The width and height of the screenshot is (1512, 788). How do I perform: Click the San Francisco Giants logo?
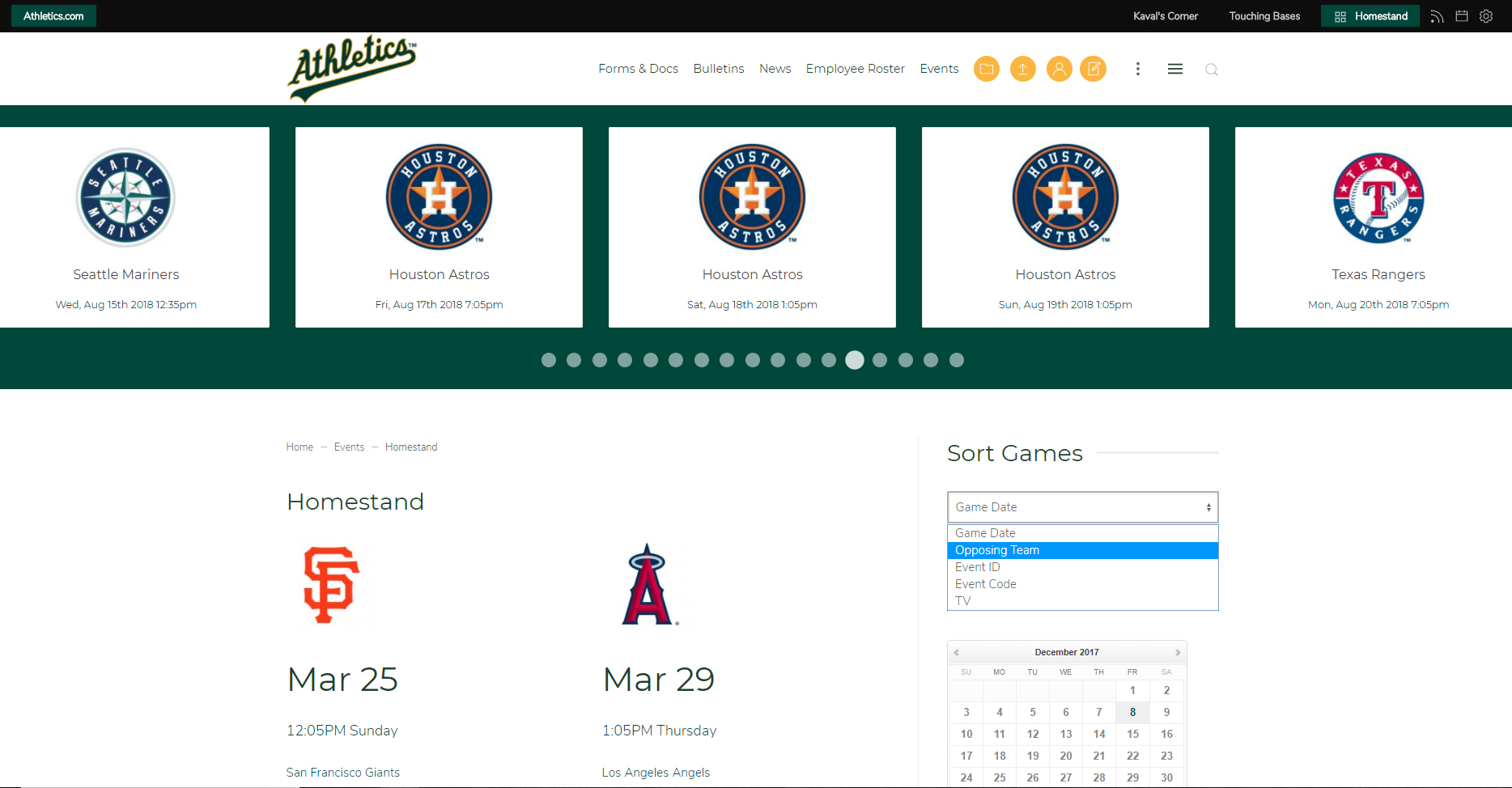pyautogui.click(x=332, y=585)
